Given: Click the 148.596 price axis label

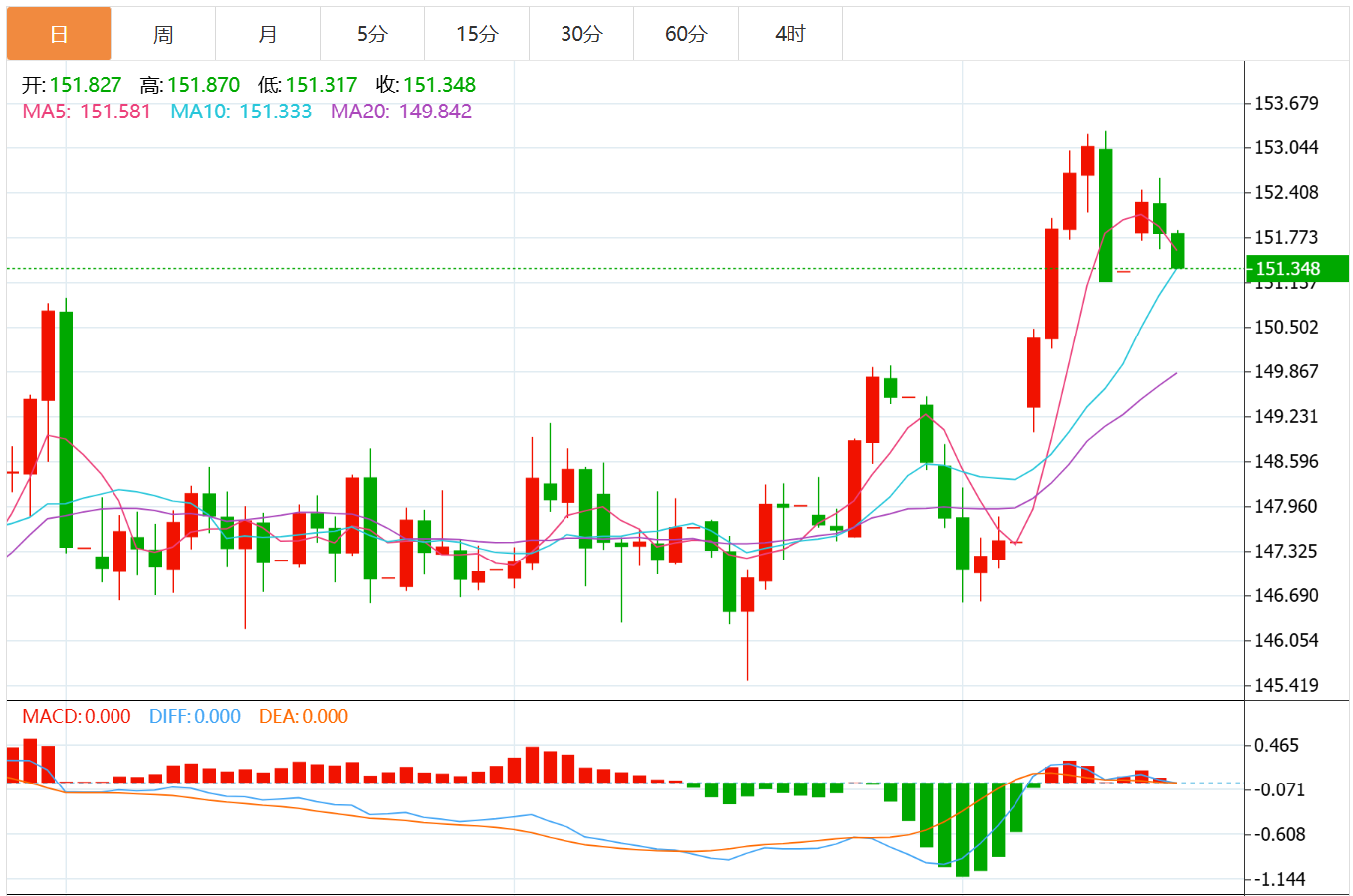Looking at the screenshot, I should tap(1286, 461).
